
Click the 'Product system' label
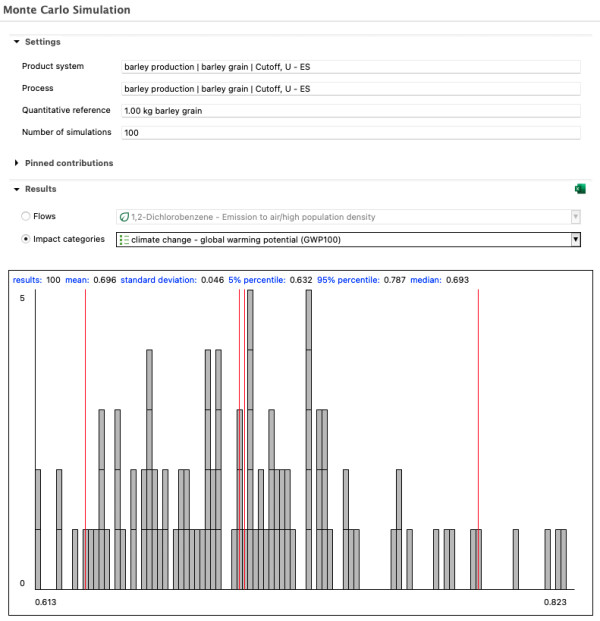click(x=53, y=66)
